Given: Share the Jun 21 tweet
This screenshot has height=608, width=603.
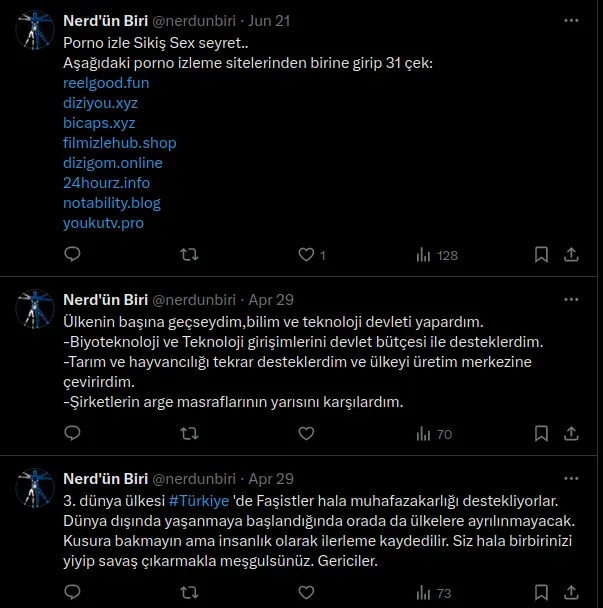Looking at the screenshot, I should [x=571, y=255].
